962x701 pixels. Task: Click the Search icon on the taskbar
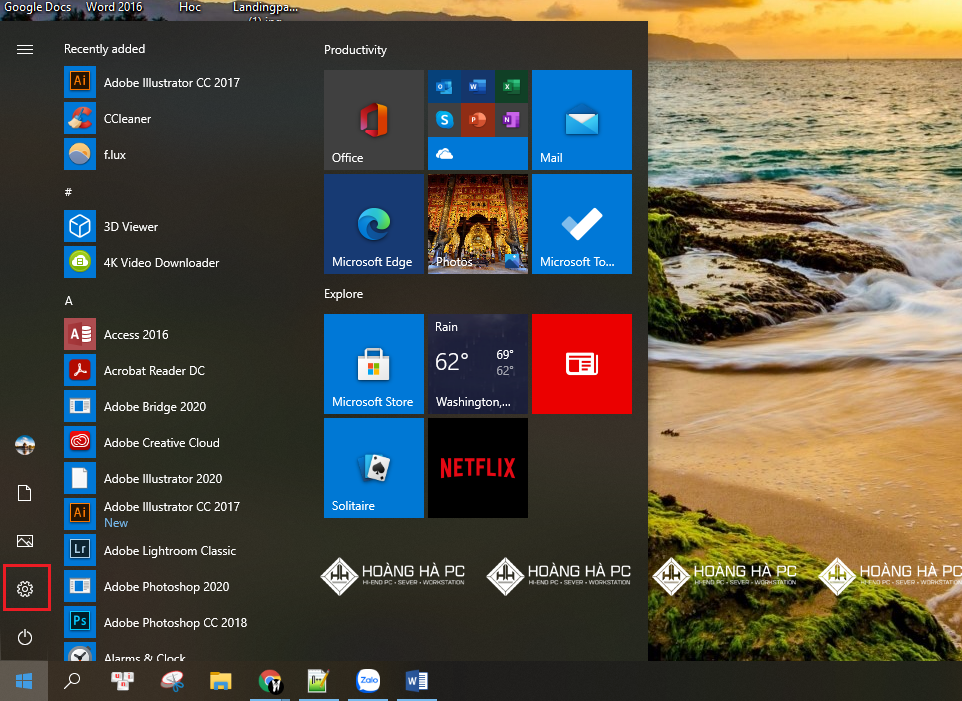point(72,681)
